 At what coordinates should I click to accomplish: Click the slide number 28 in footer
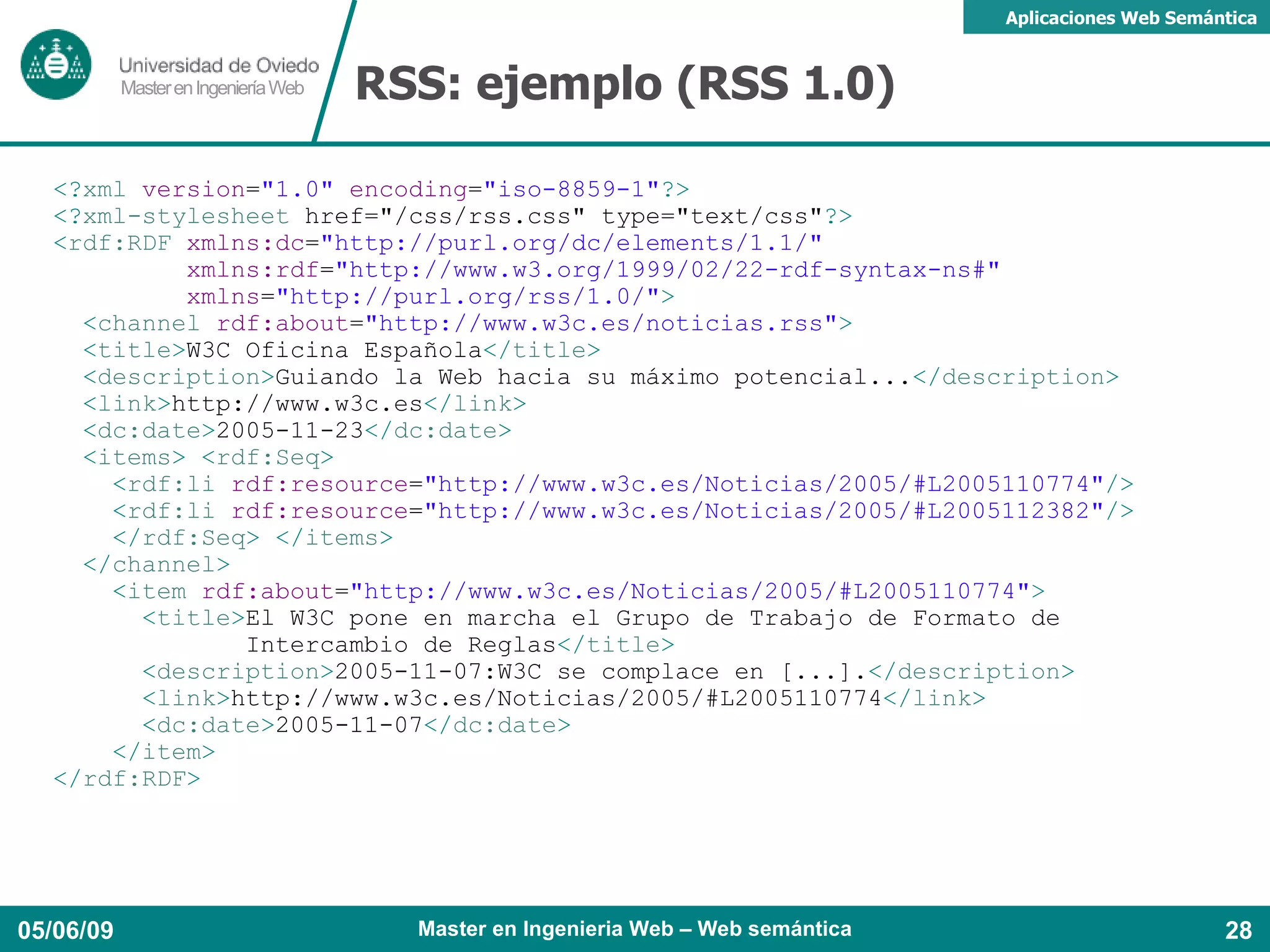click(x=1238, y=930)
